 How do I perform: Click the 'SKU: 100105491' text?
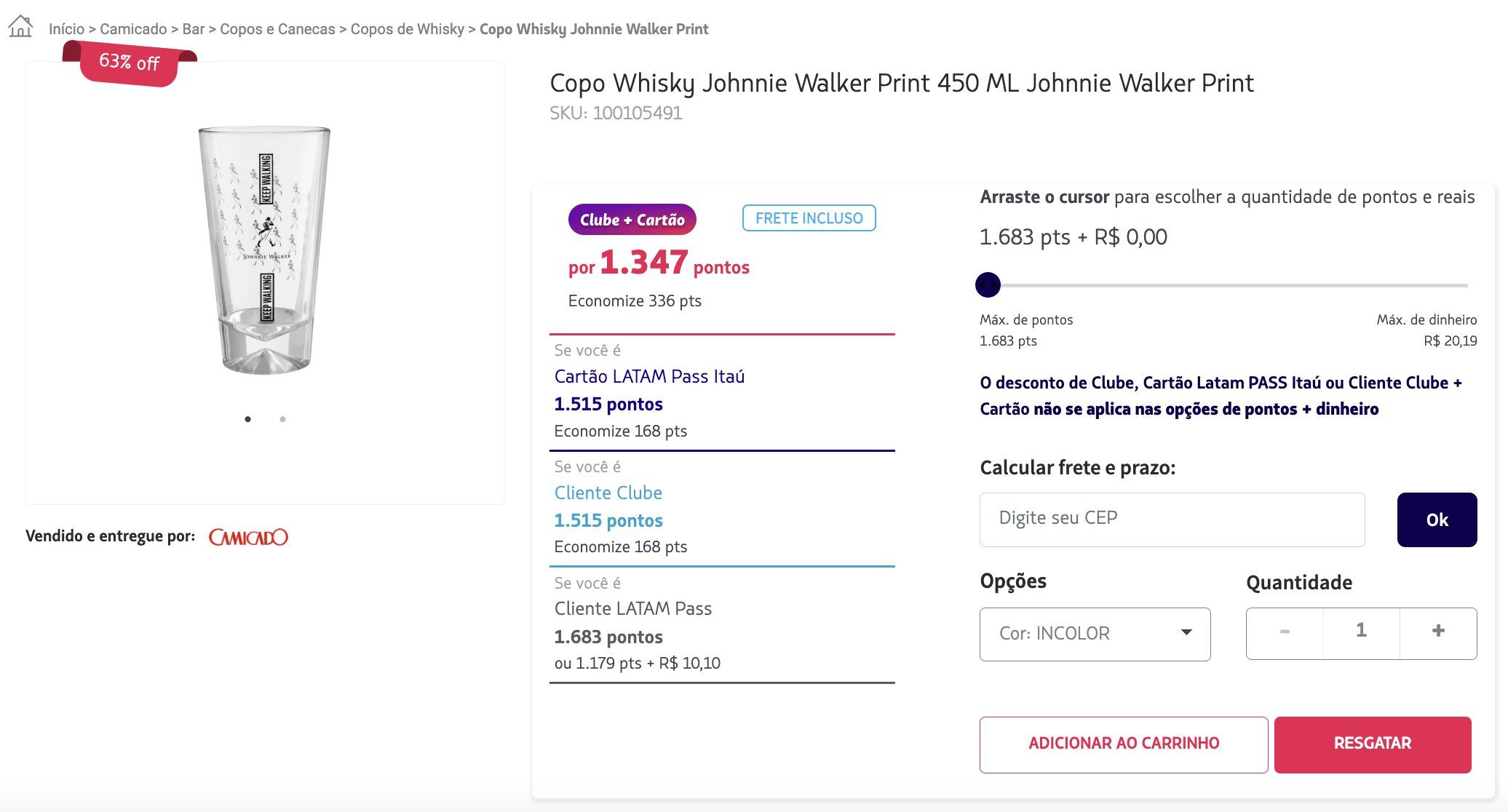click(616, 114)
